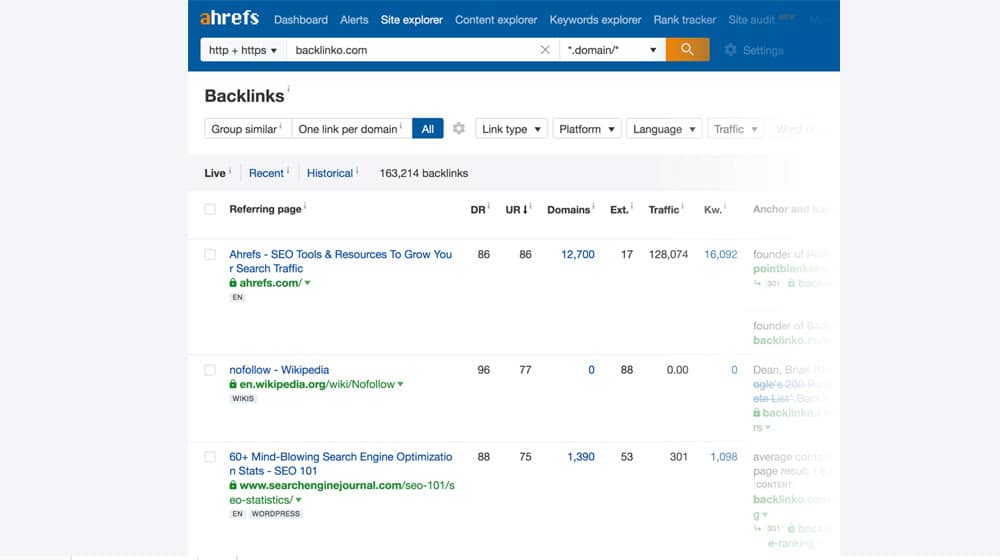Open the *.domain/* mode dropdown

click(x=612, y=50)
